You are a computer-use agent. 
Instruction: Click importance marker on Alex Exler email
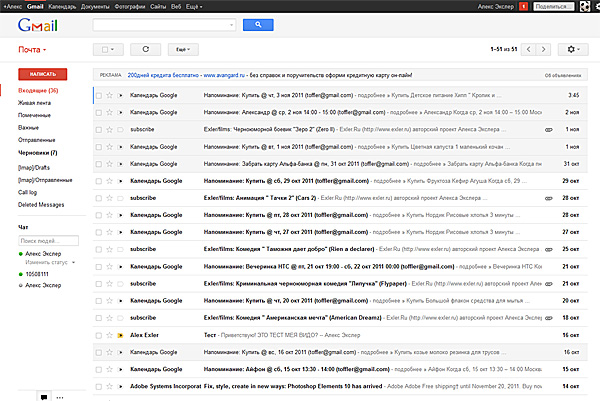(x=121, y=335)
